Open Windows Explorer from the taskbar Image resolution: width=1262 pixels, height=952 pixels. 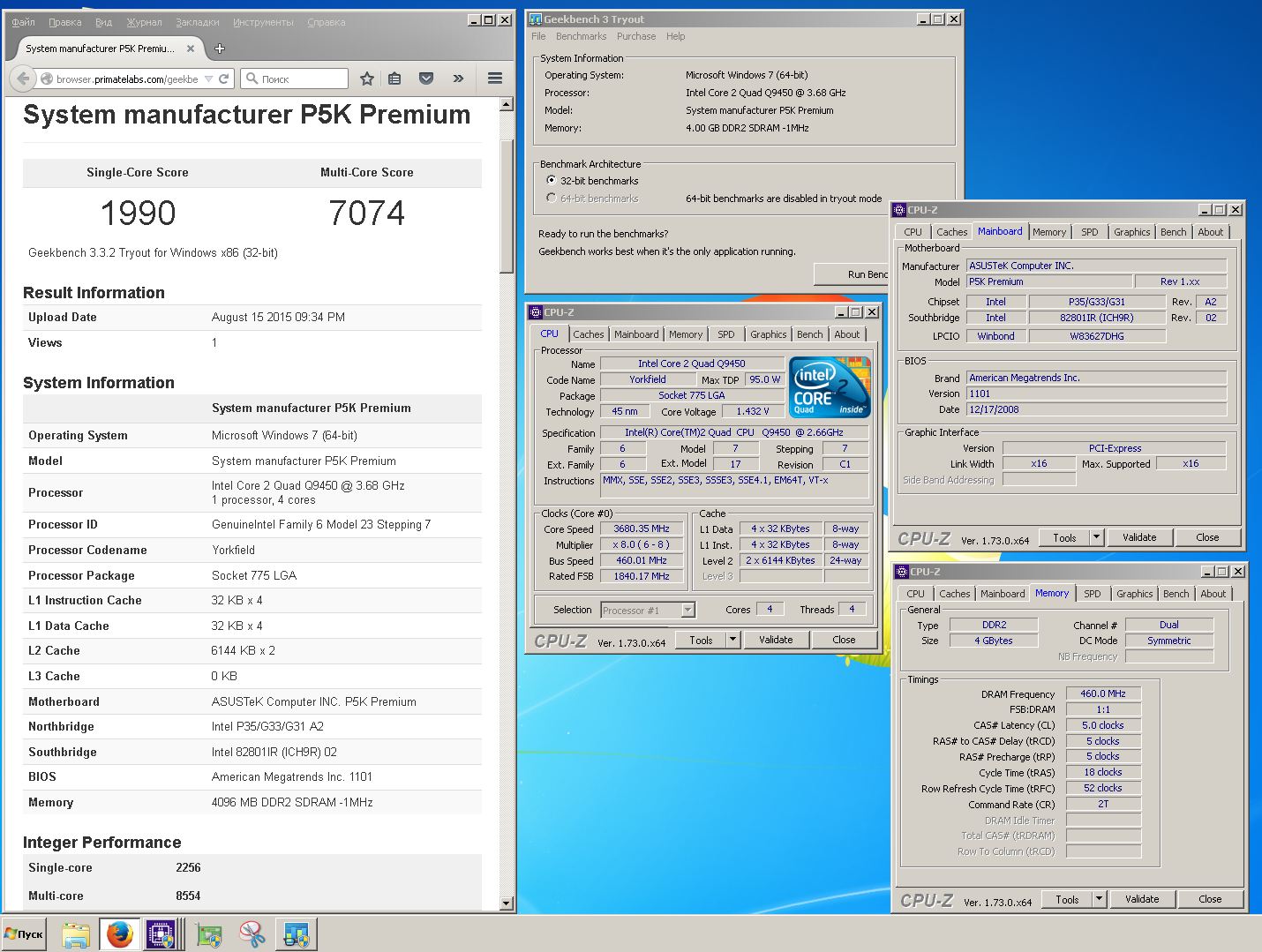[76, 934]
